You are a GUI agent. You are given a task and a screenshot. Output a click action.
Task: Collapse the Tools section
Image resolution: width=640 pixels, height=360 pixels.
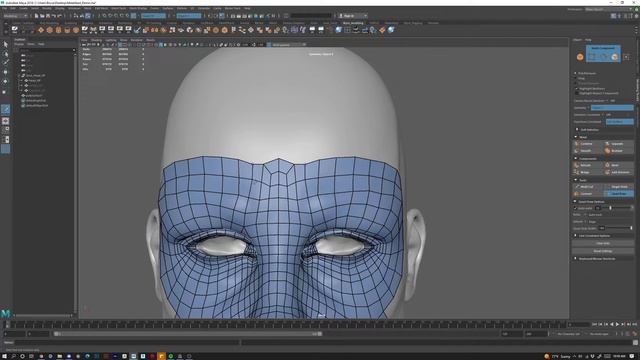pos(583,180)
